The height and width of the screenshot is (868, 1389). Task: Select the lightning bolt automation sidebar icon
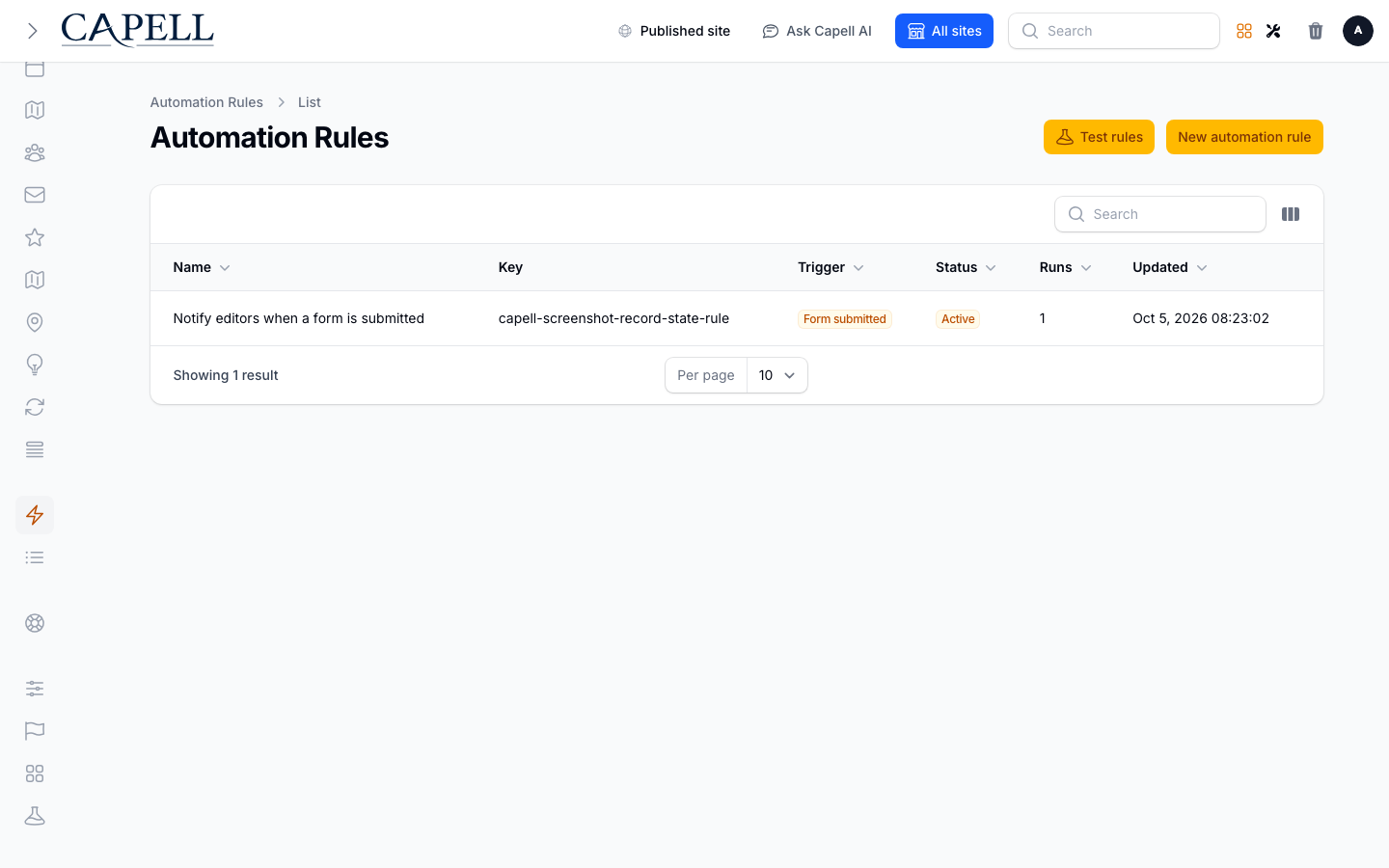[x=35, y=515]
